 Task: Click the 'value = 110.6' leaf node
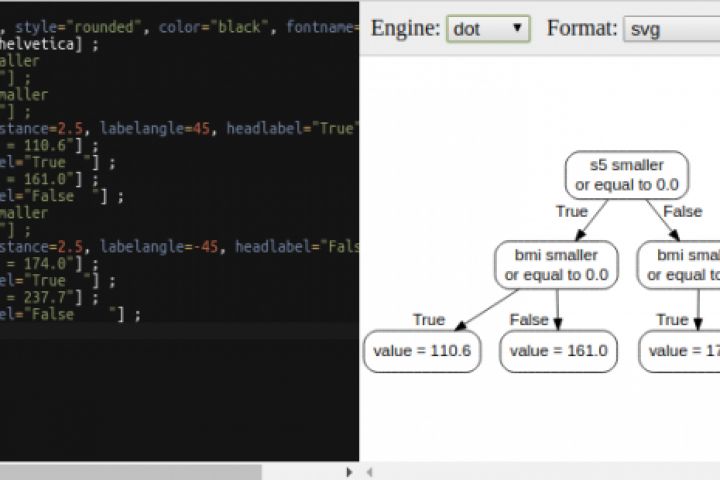[421, 351]
